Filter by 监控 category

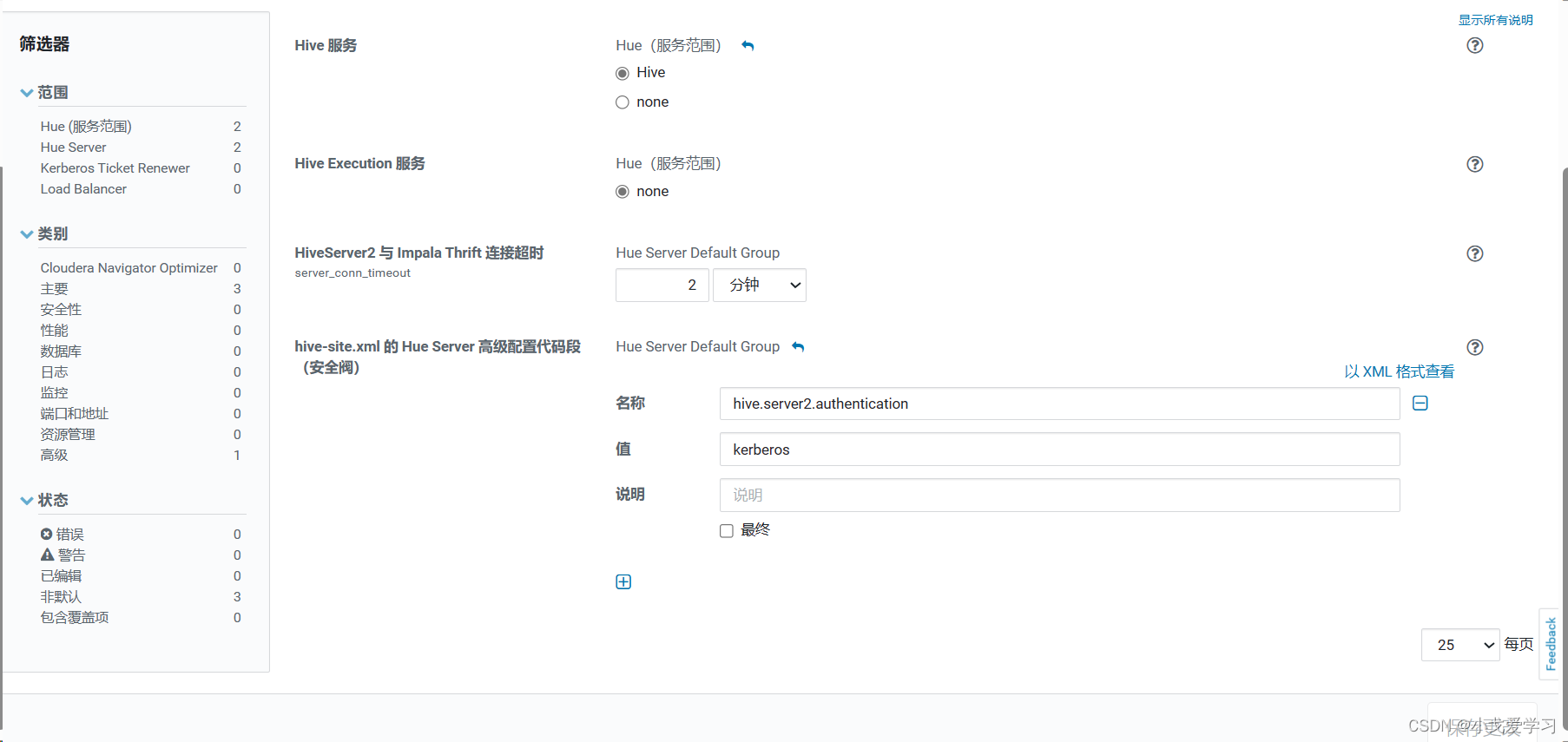(x=54, y=393)
